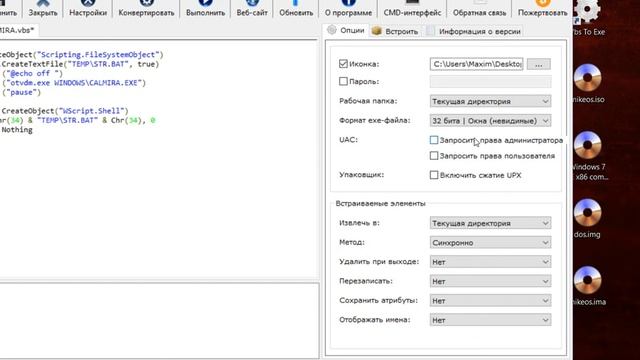640x360 pixels.
Task: Click the icon path input field
Action: pyautogui.click(x=476, y=64)
